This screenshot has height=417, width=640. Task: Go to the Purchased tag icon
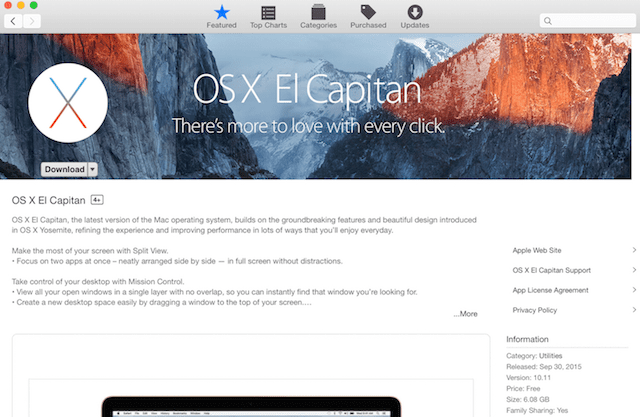click(368, 12)
